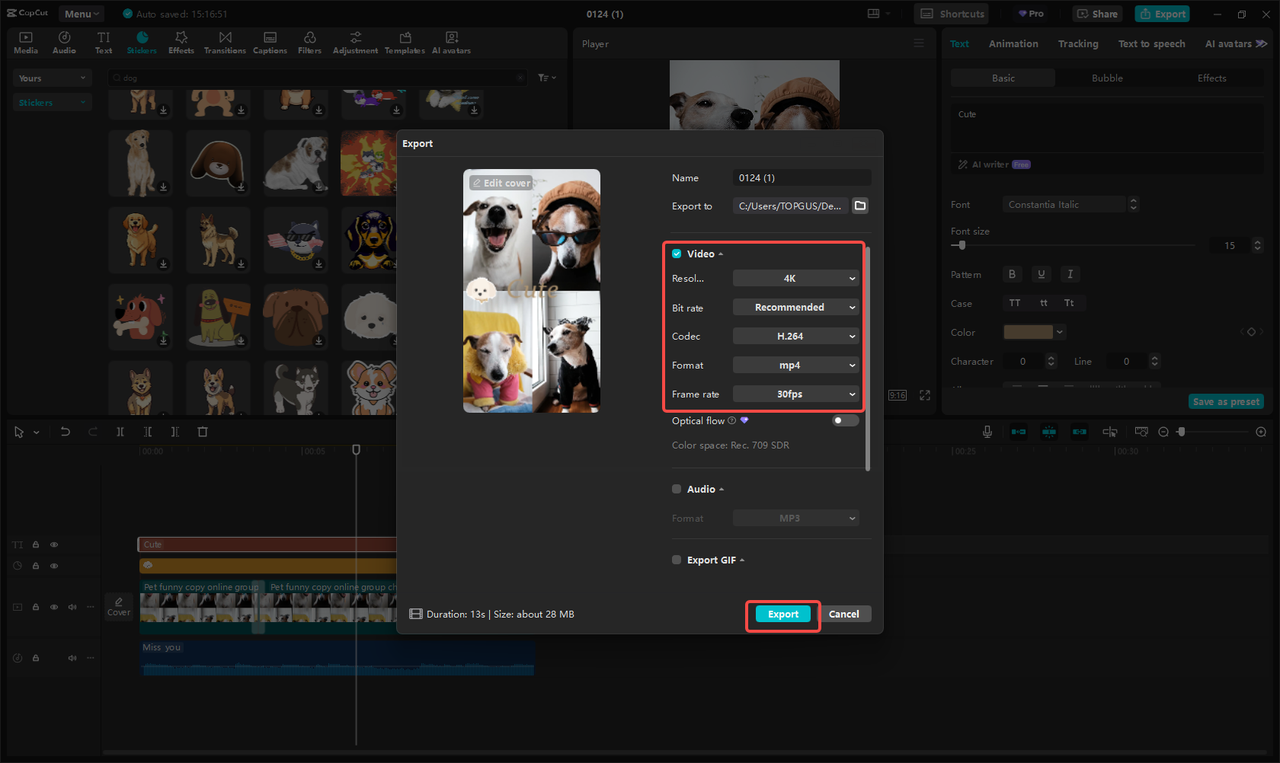Image resolution: width=1280 pixels, height=763 pixels.
Task: Click the Export button in the dialog
Action: point(783,614)
